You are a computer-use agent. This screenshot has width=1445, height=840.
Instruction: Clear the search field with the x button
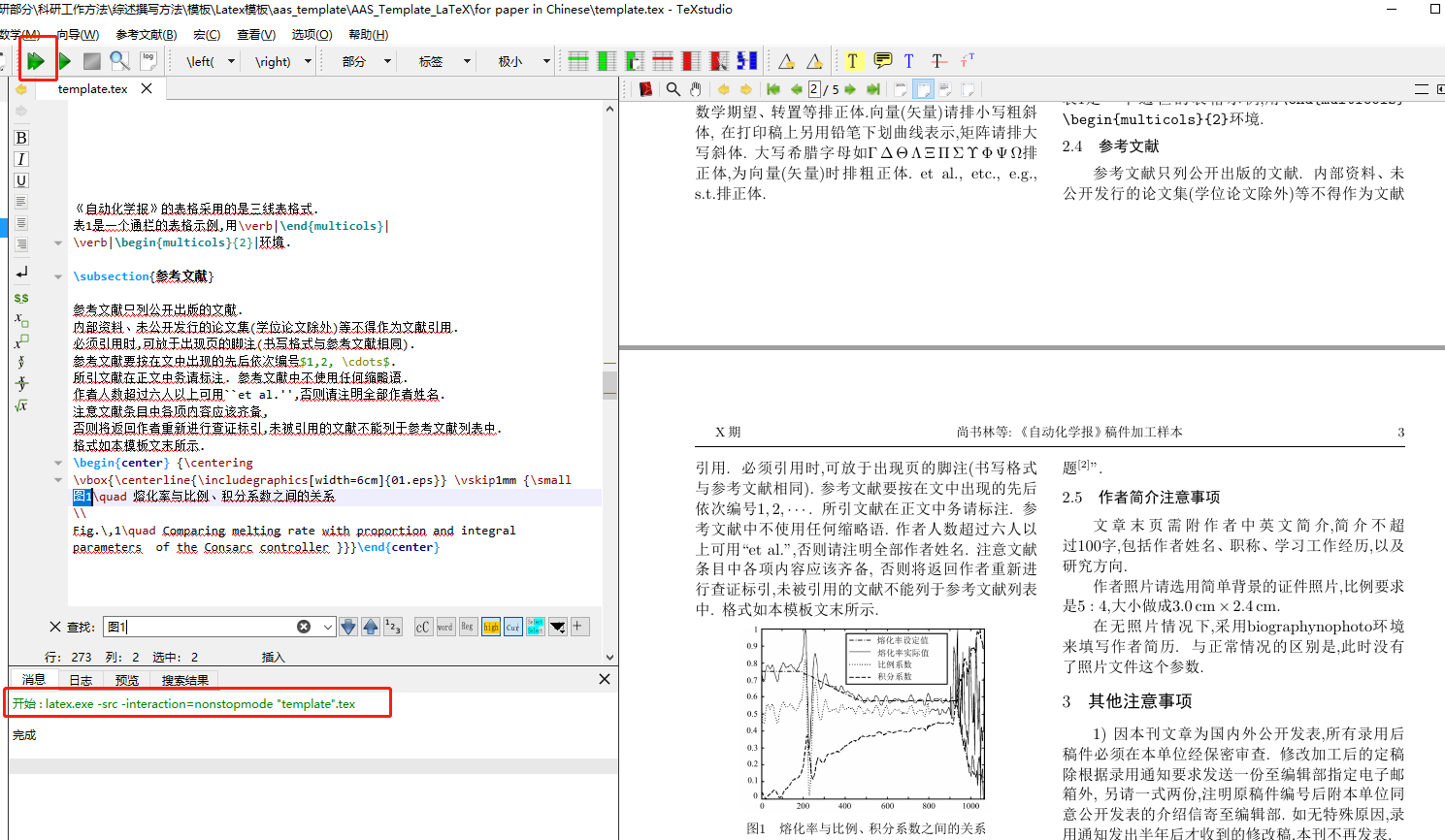304,626
